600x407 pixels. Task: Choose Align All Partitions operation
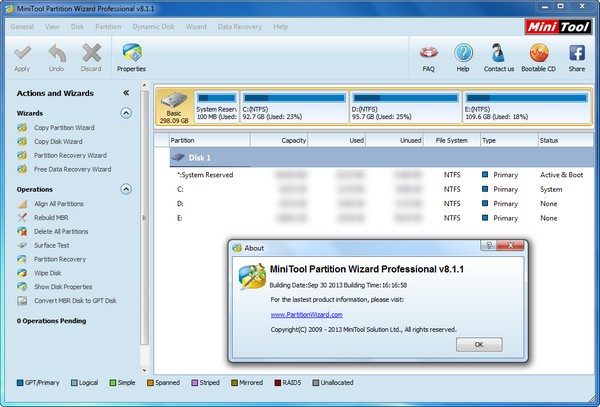coord(59,204)
